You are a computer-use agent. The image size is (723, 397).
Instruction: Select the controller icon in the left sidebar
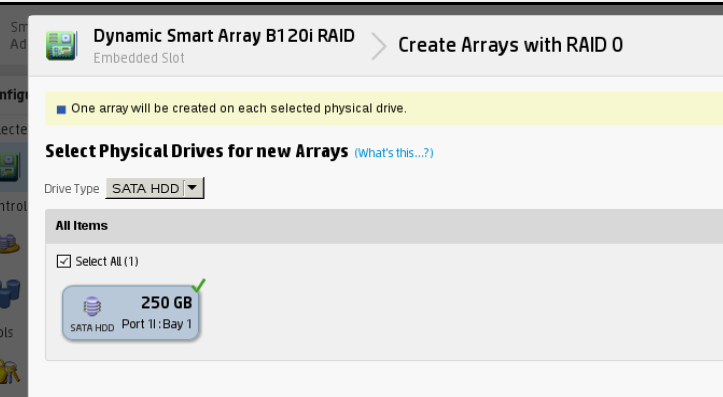click(x=10, y=166)
